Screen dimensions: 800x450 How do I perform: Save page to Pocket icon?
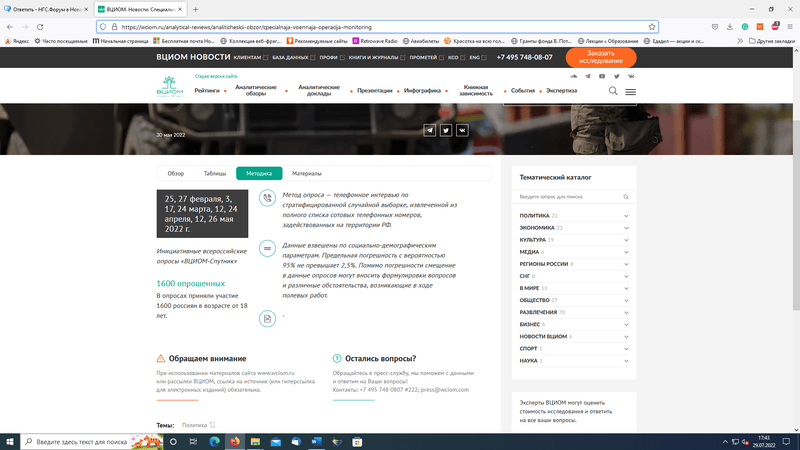coord(715,27)
